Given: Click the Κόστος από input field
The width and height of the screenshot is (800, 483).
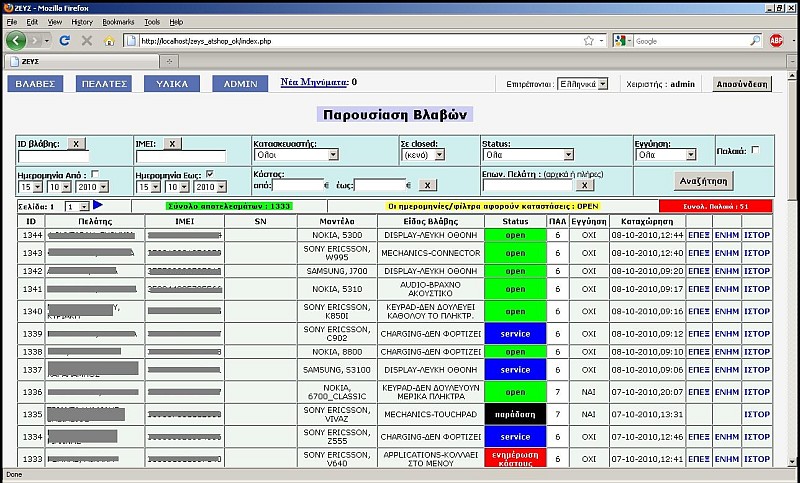Looking at the screenshot, I should point(298,185).
